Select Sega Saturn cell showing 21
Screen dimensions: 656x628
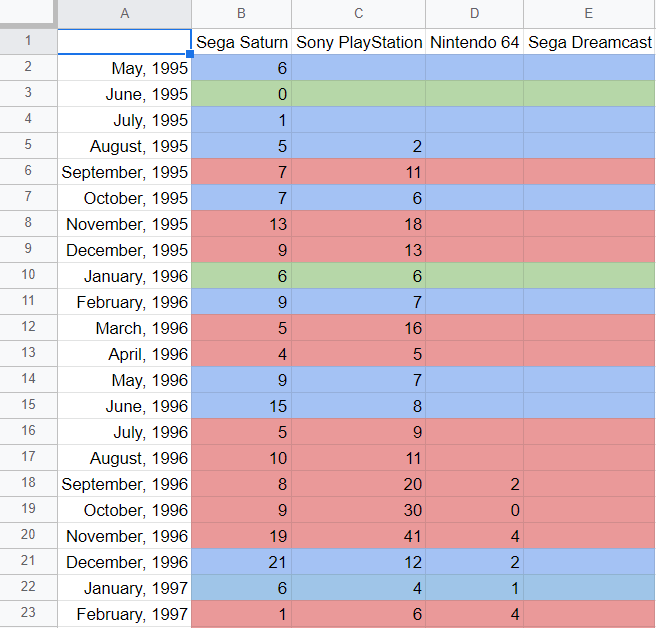pos(241,562)
